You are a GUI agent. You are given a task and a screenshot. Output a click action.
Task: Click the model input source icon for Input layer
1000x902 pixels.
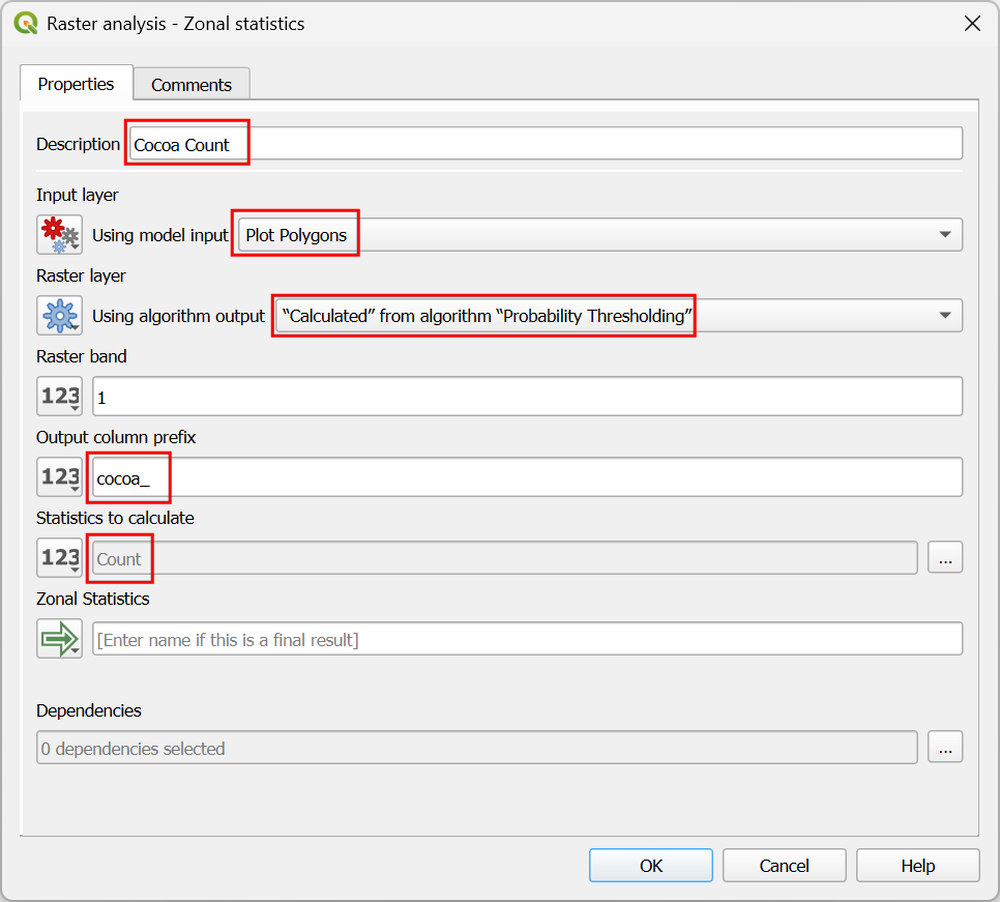[x=59, y=235]
